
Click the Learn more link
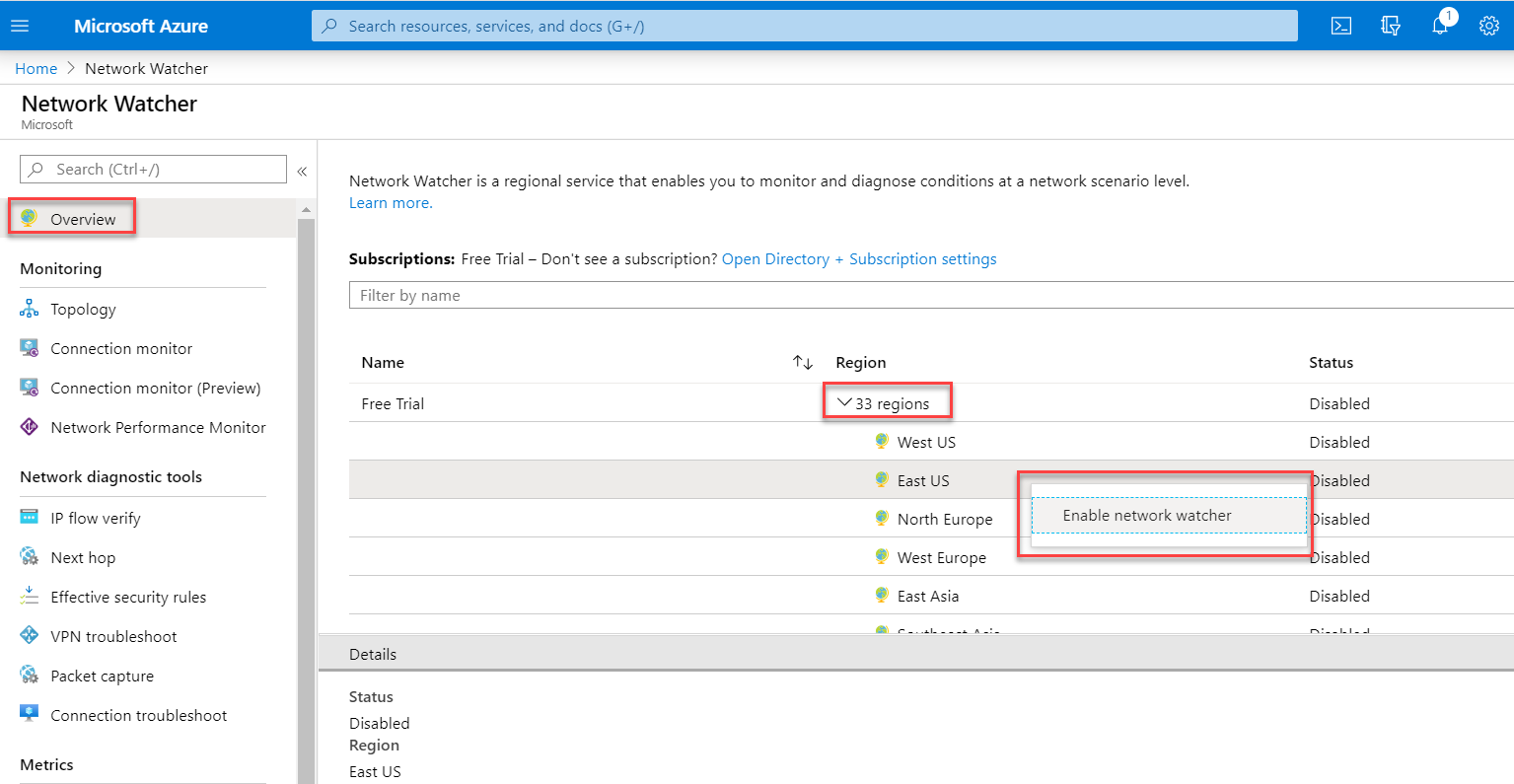tap(391, 202)
